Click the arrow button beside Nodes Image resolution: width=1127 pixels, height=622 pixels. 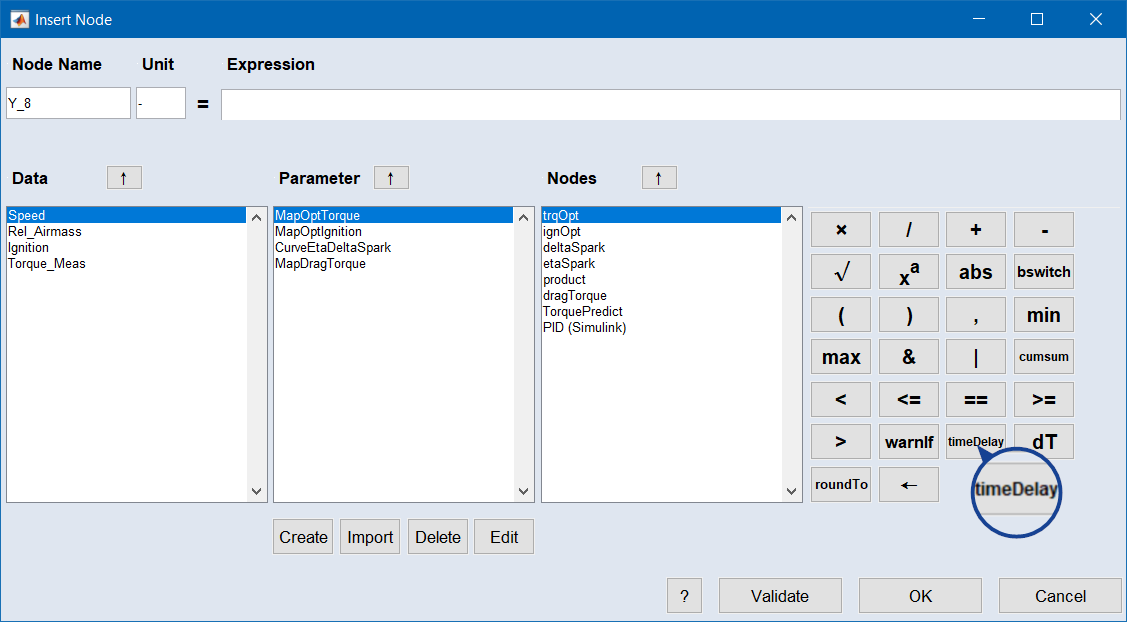[x=659, y=178]
